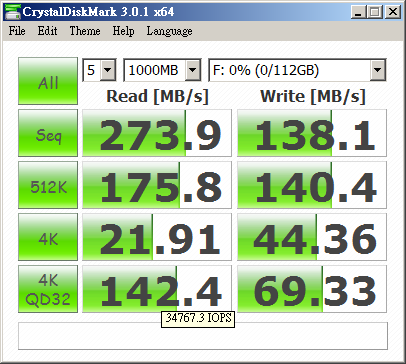Start the Seq benchmark test

click(x=48, y=133)
